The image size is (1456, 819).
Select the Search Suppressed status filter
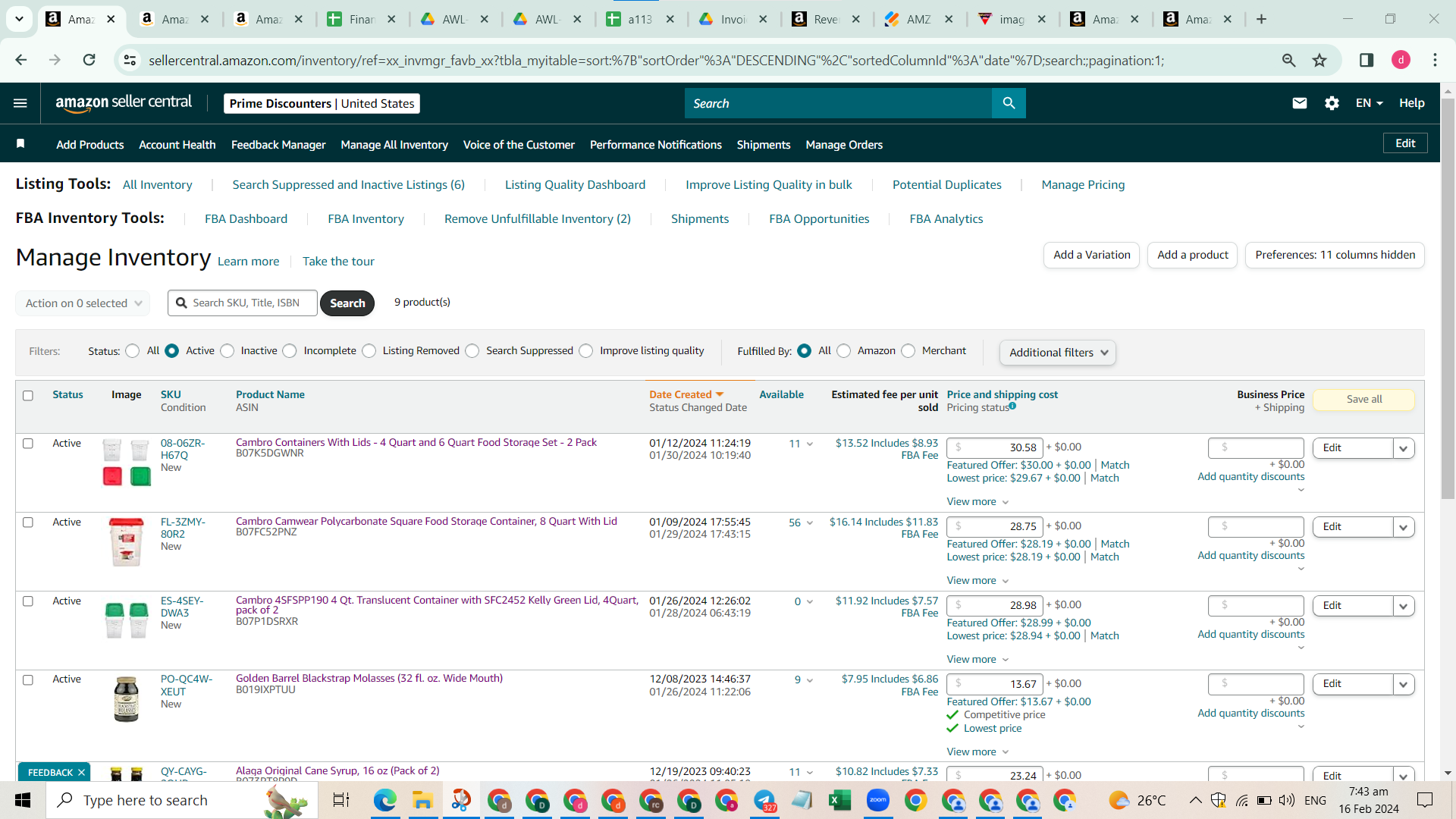point(472,351)
